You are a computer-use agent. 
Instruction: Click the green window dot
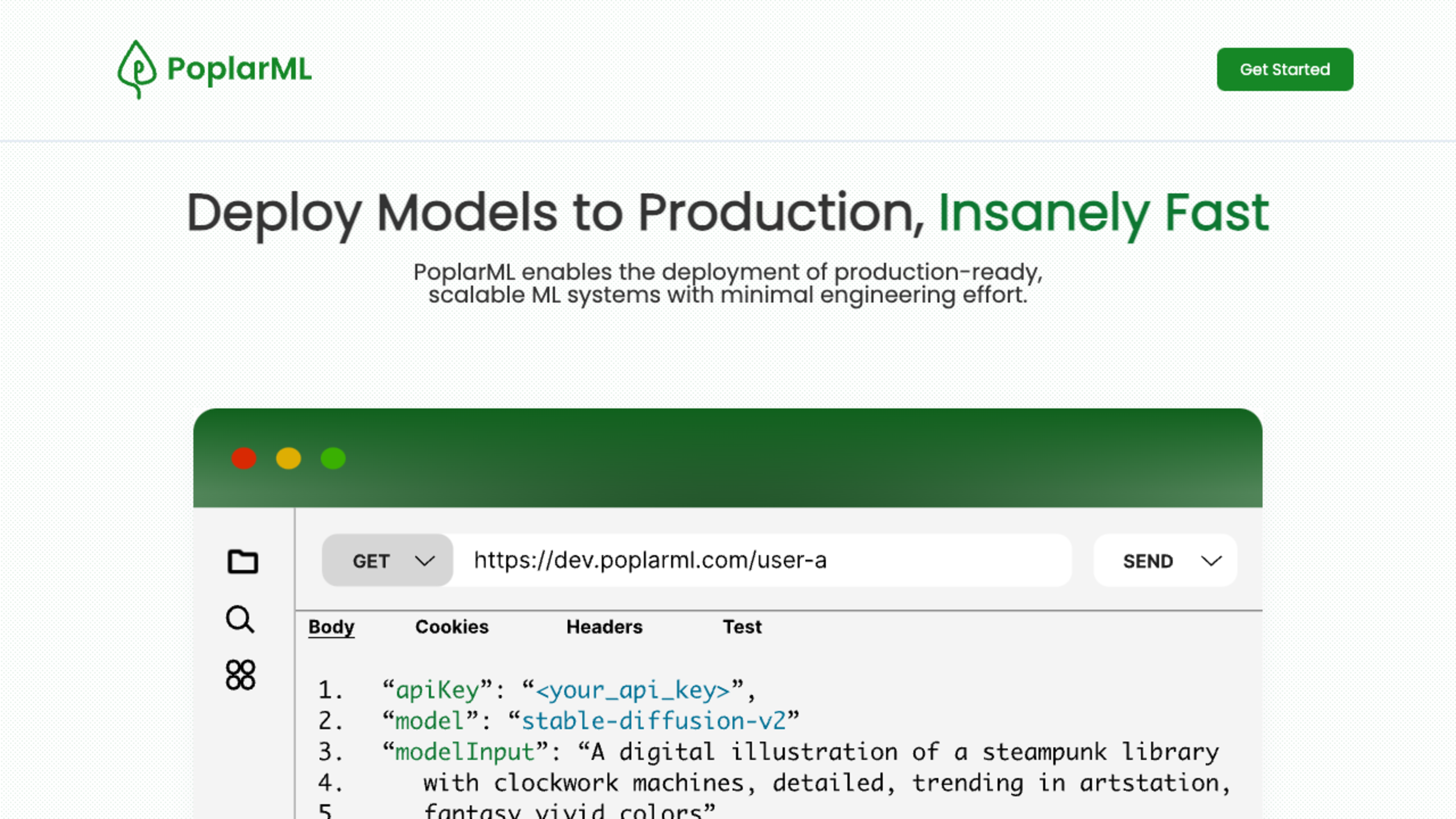click(333, 458)
